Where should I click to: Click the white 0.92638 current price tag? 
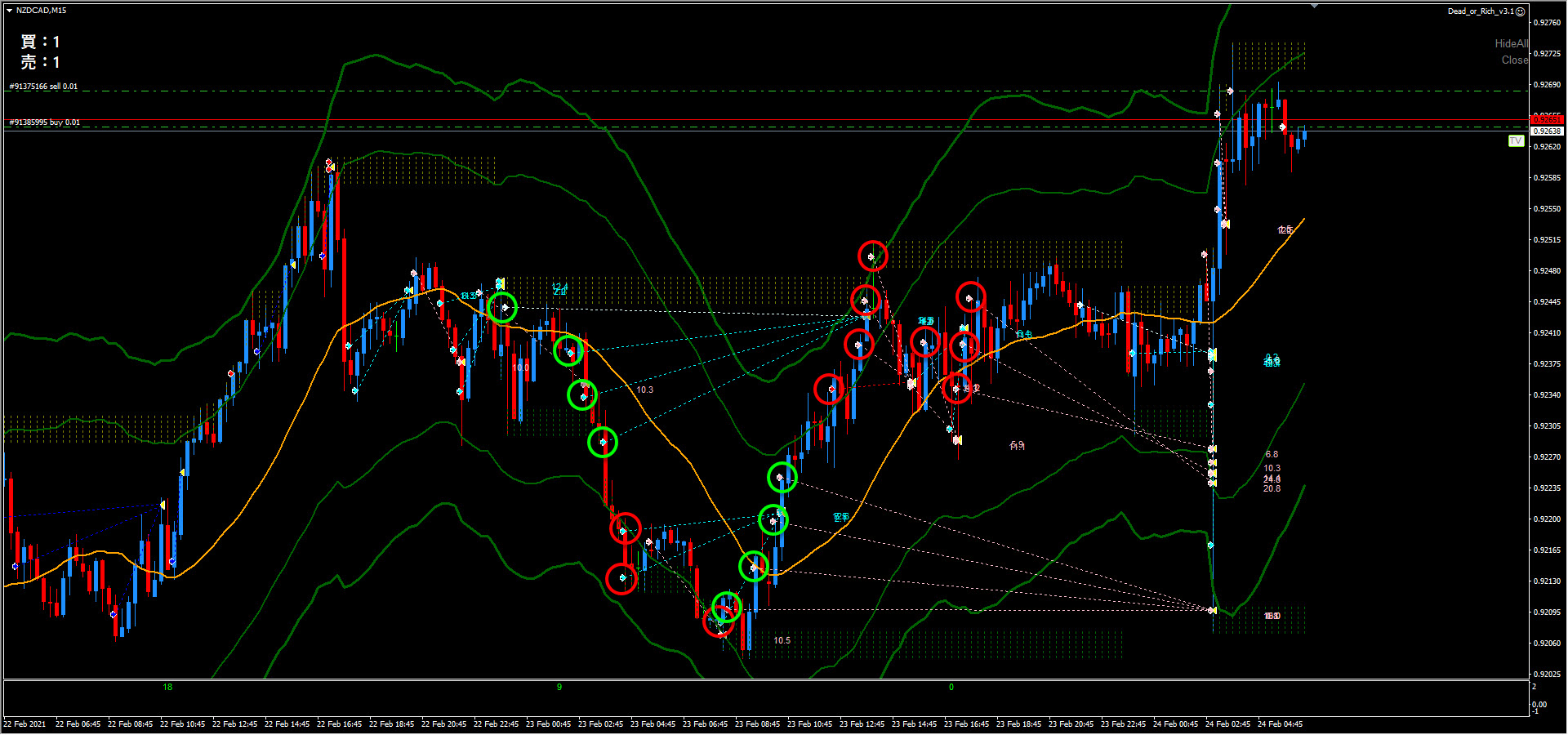click(1547, 131)
